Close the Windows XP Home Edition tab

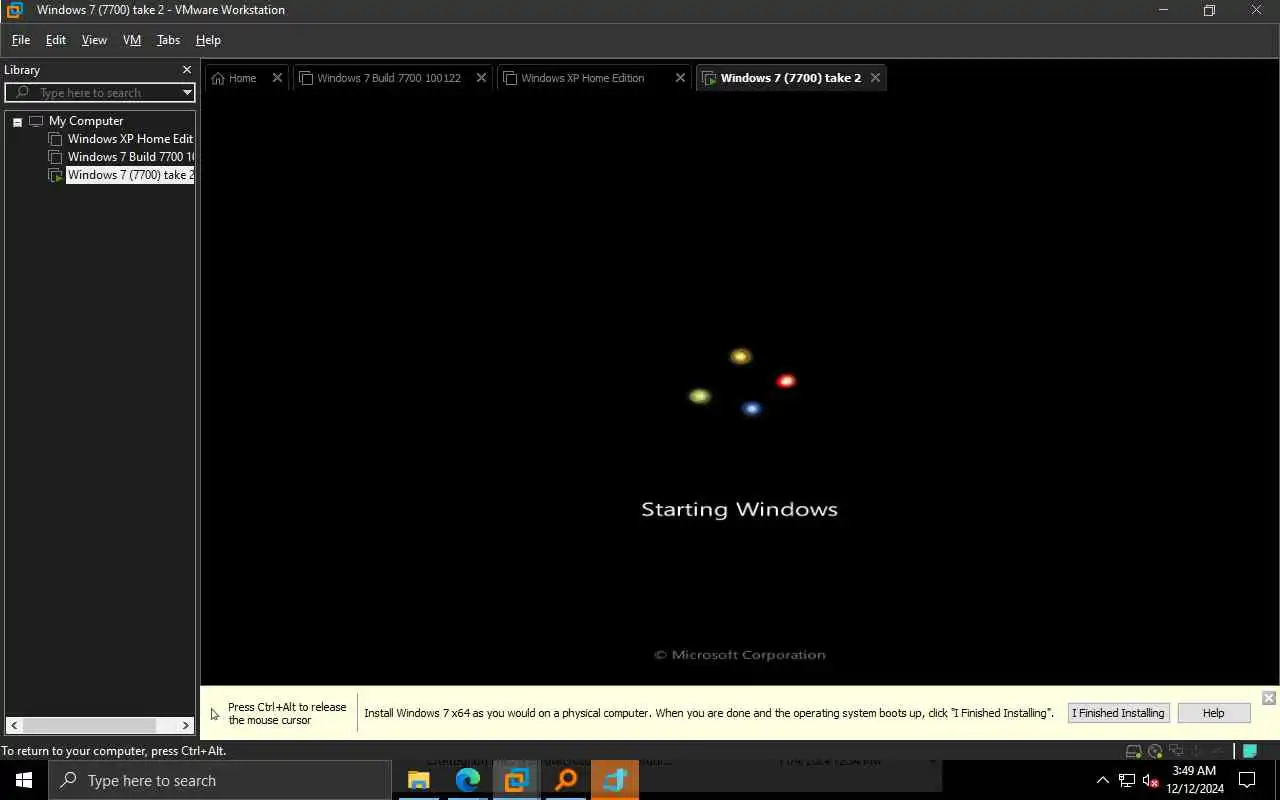[x=680, y=78]
